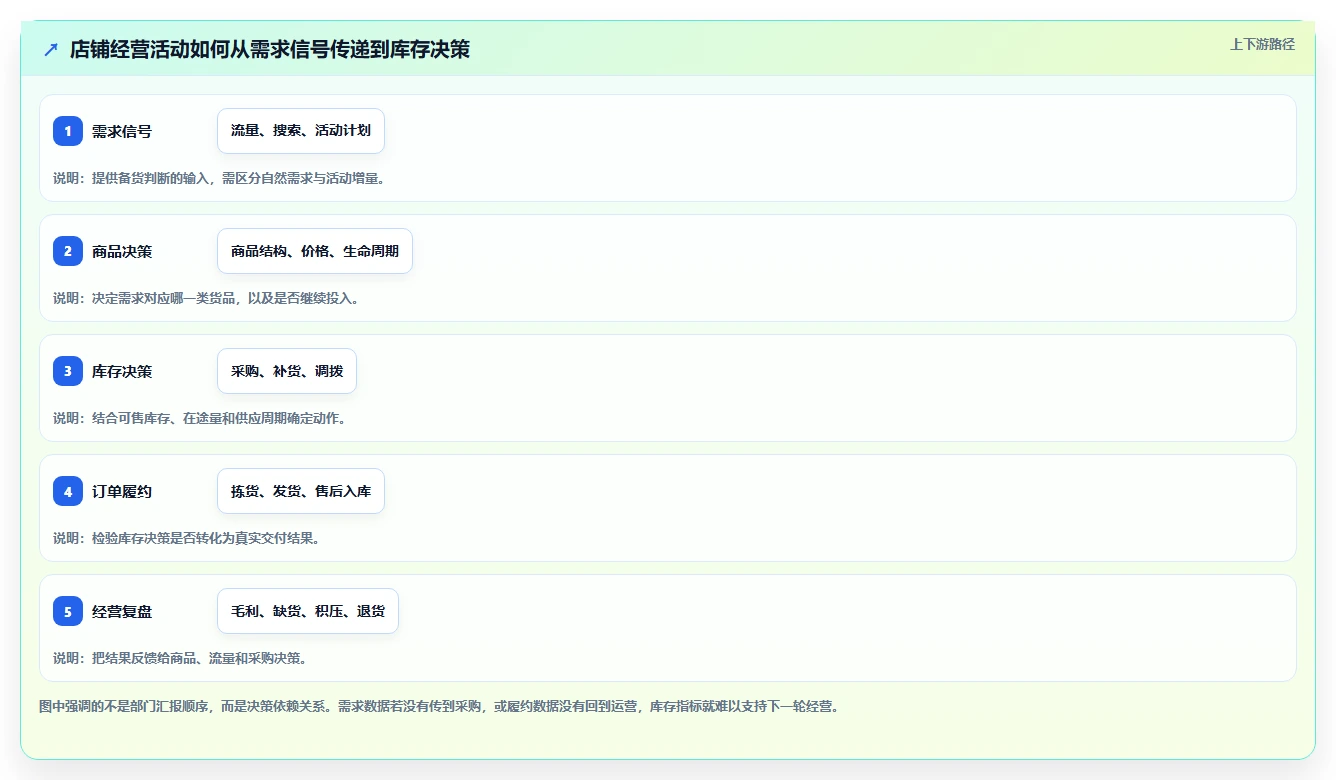This screenshot has width=1336, height=780.
Task: Click the note 提供备货判断的输入
Action: coord(151,178)
